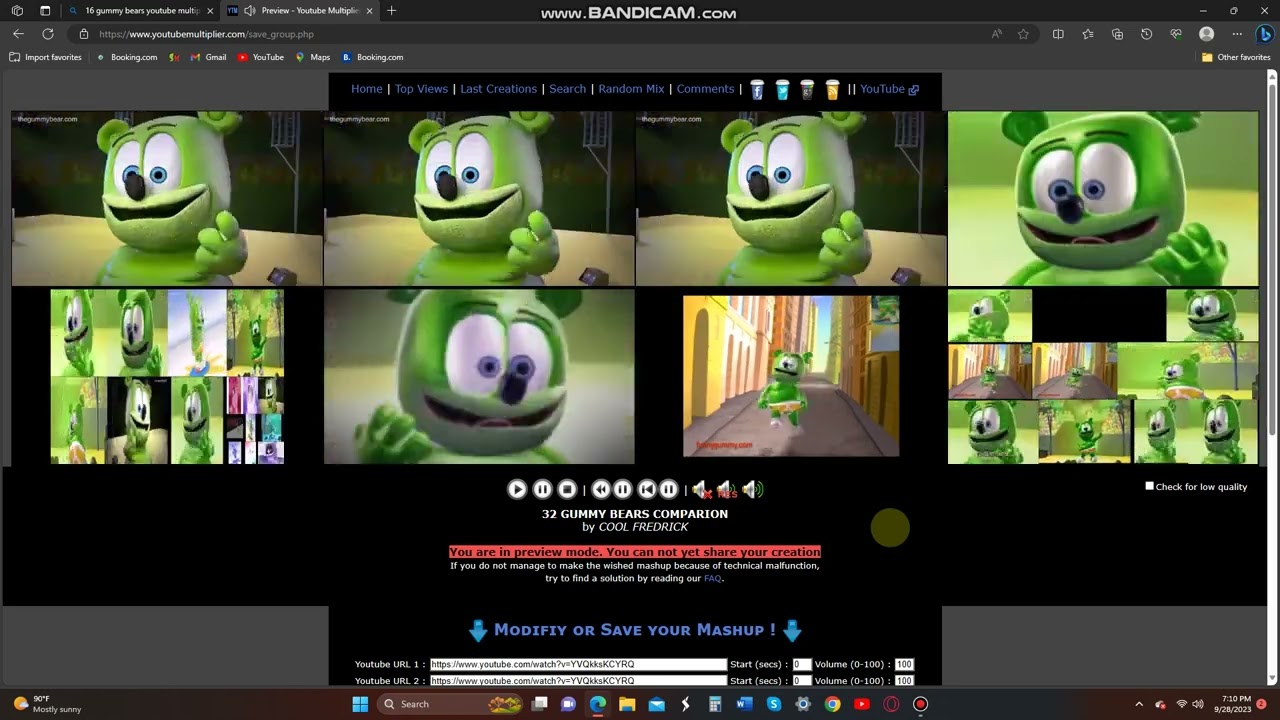Open File Explorer from taskbar
The height and width of the screenshot is (720, 1280).
click(x=627, y=704)
